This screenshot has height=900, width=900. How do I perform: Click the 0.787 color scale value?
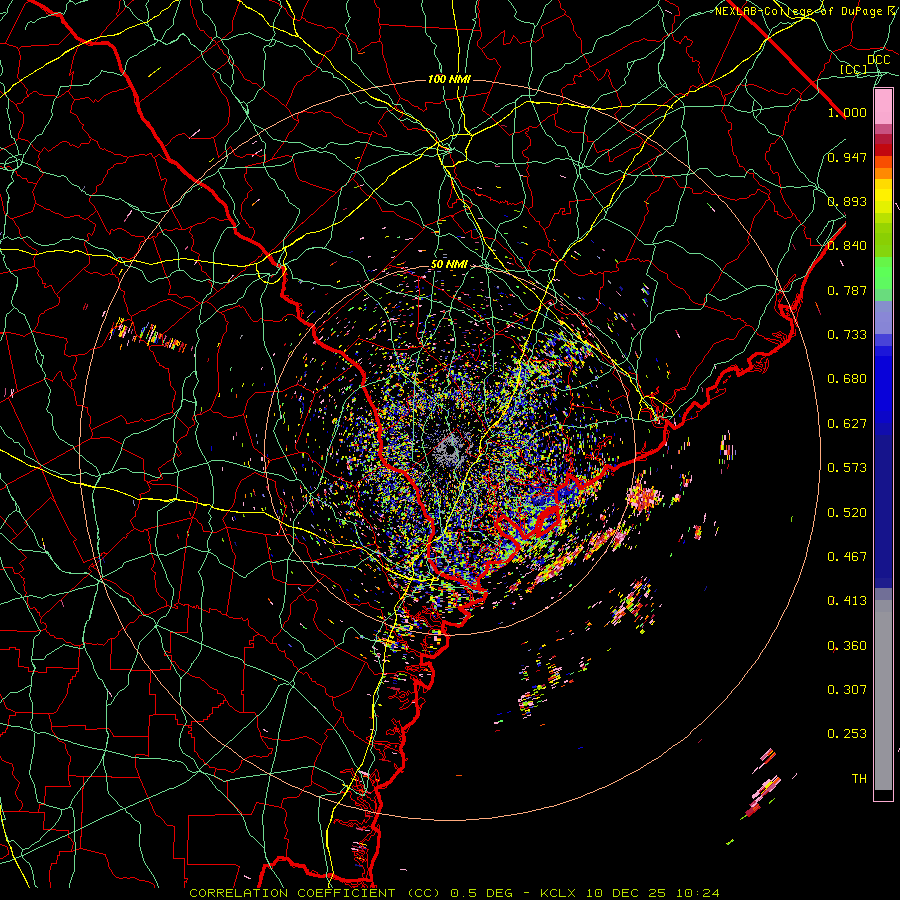click(847, 290)
